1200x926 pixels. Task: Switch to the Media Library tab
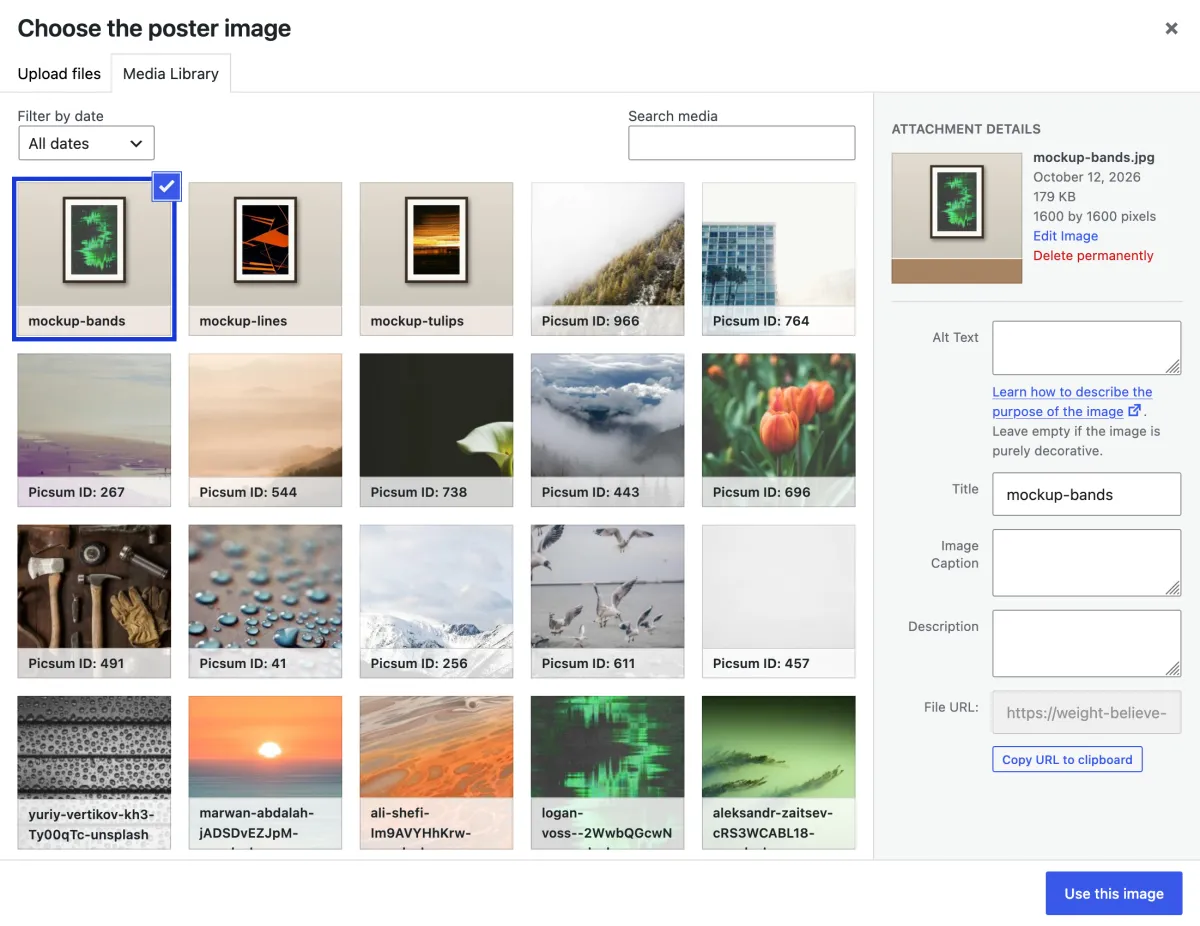pos(170,73)
